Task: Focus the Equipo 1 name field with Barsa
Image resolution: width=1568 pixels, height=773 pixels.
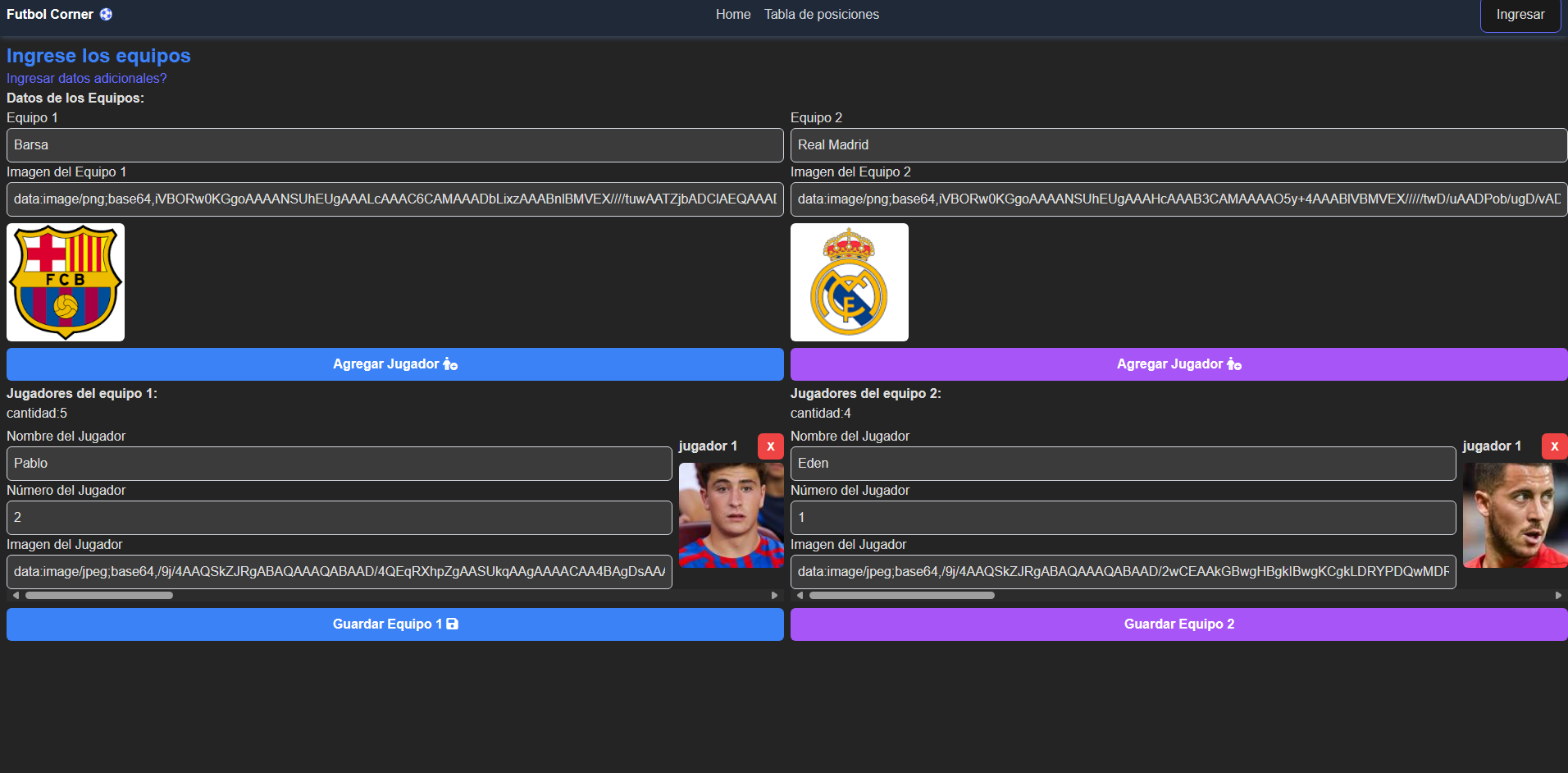Action: pyautogui.click(x=395, y=145)
